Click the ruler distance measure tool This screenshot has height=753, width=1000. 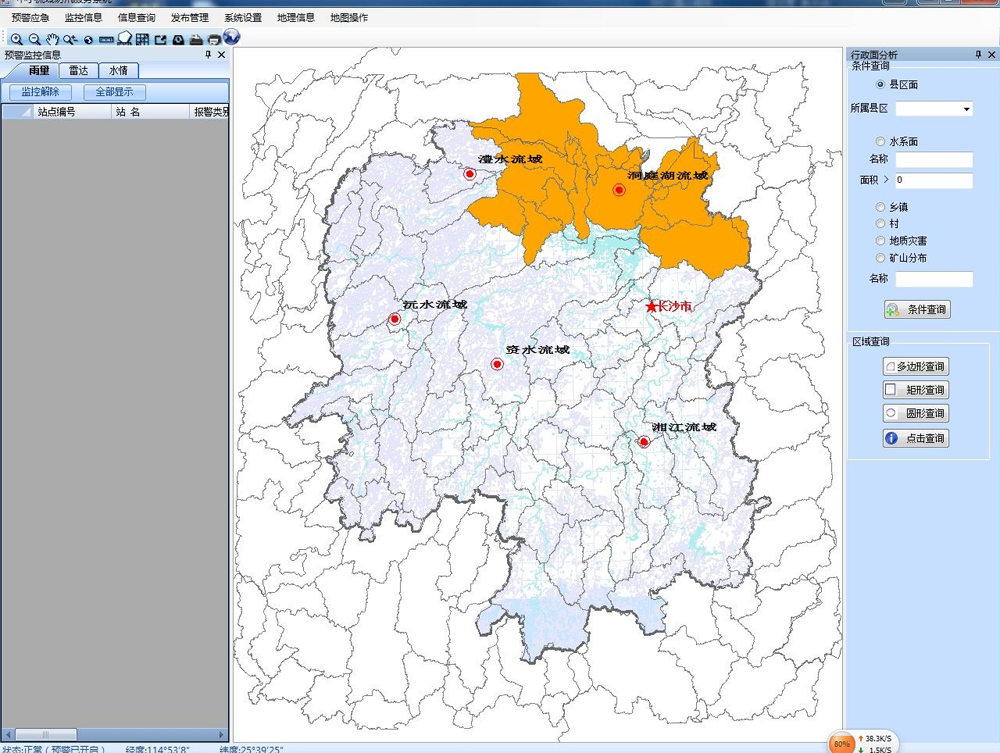tap(106, 39)
